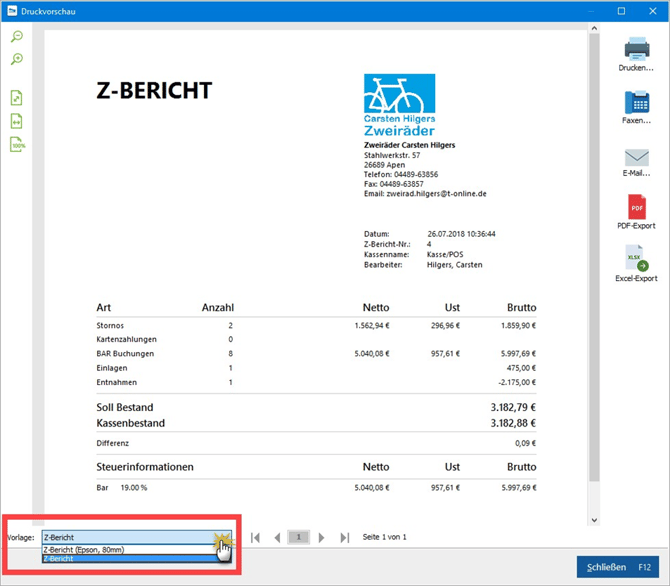The height and width of the screenshot is (586, 670).
Task: Set preview zoom to 100%
Action: click(17, 145)
